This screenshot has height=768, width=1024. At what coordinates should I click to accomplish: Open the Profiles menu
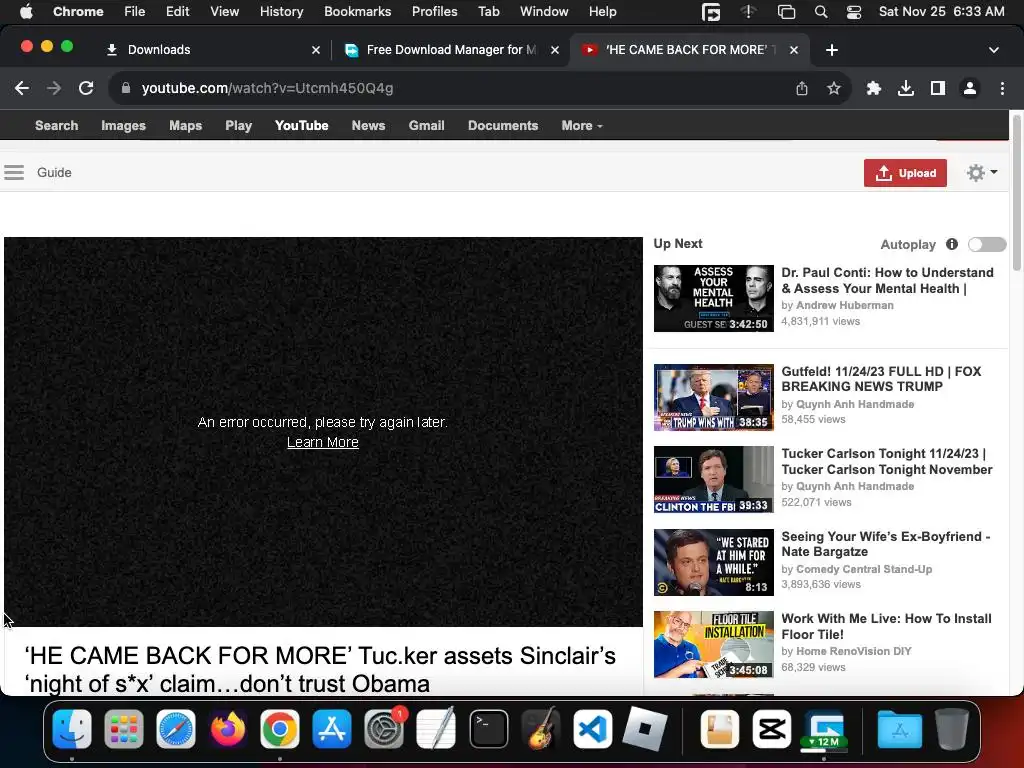434,12
